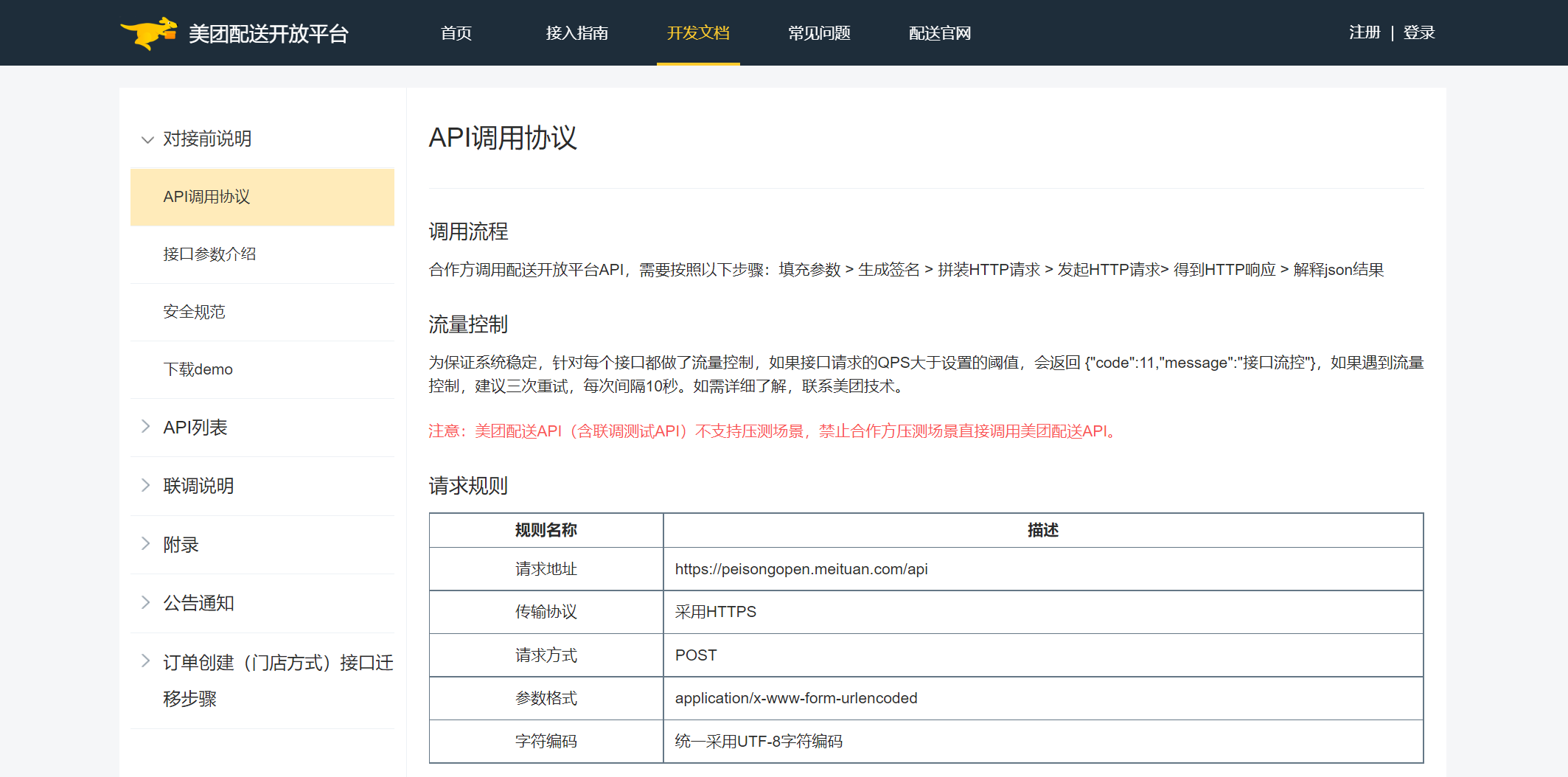Expand the 附录 section
This screenshot has width=1568, height=777.
[x=179, y=544]
